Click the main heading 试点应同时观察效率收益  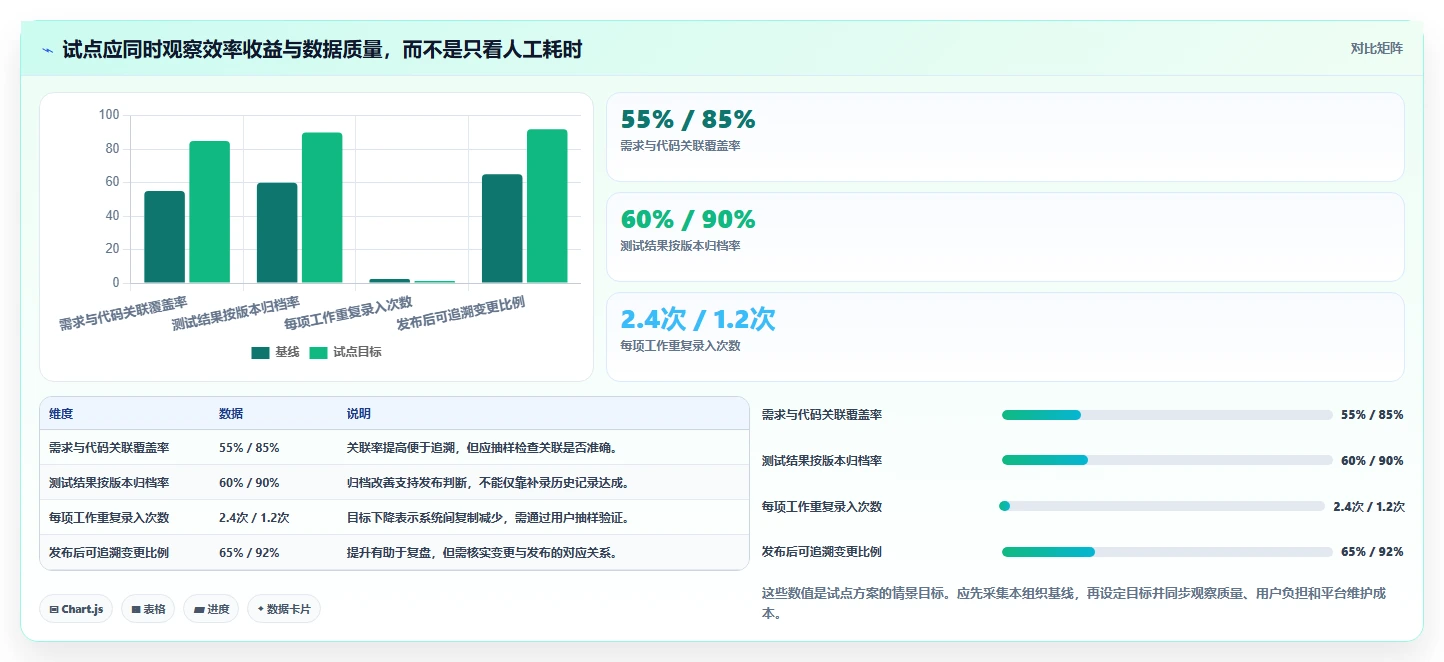click(322, 49)
